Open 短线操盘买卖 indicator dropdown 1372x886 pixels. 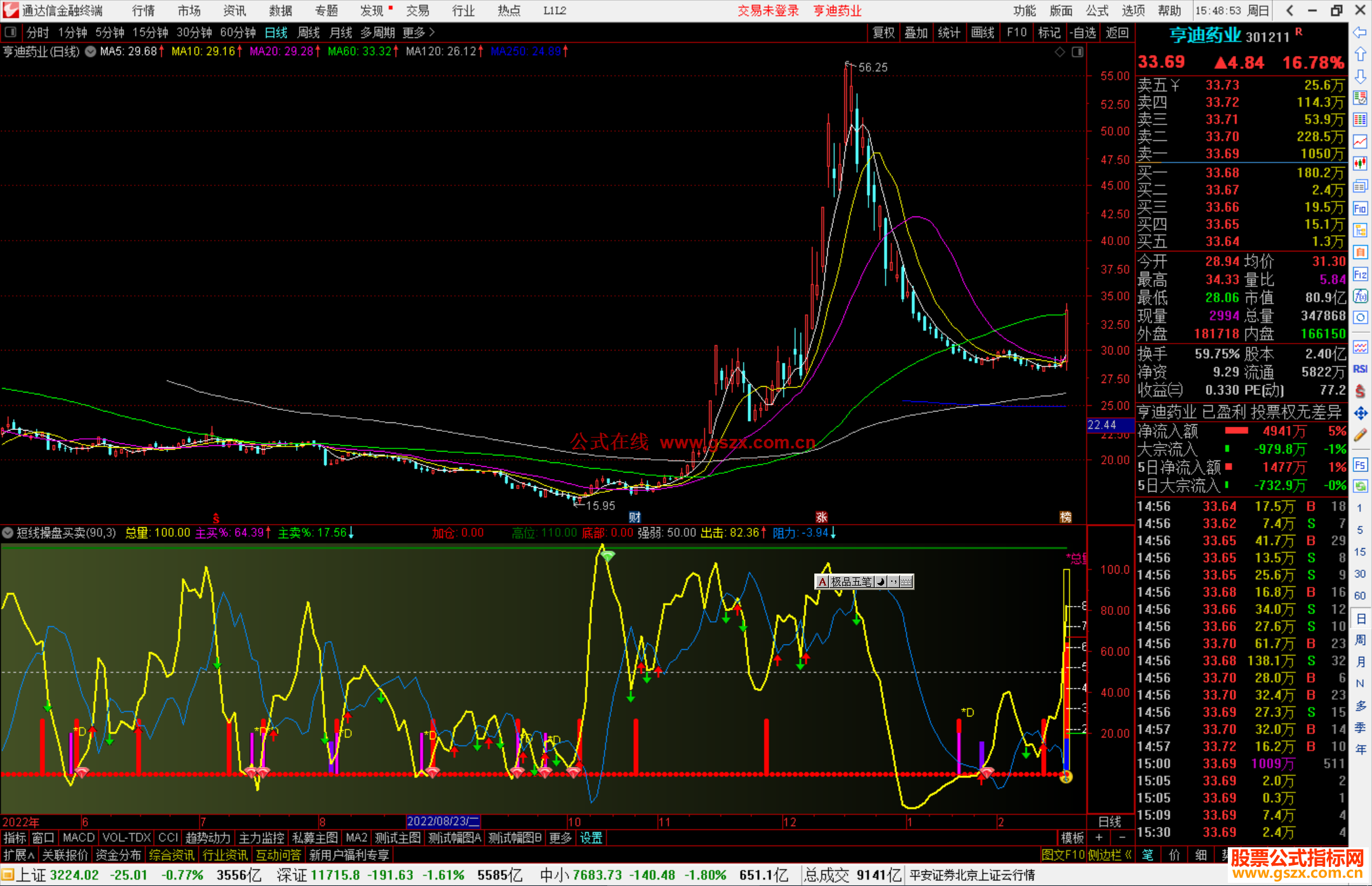pos(8,533)
